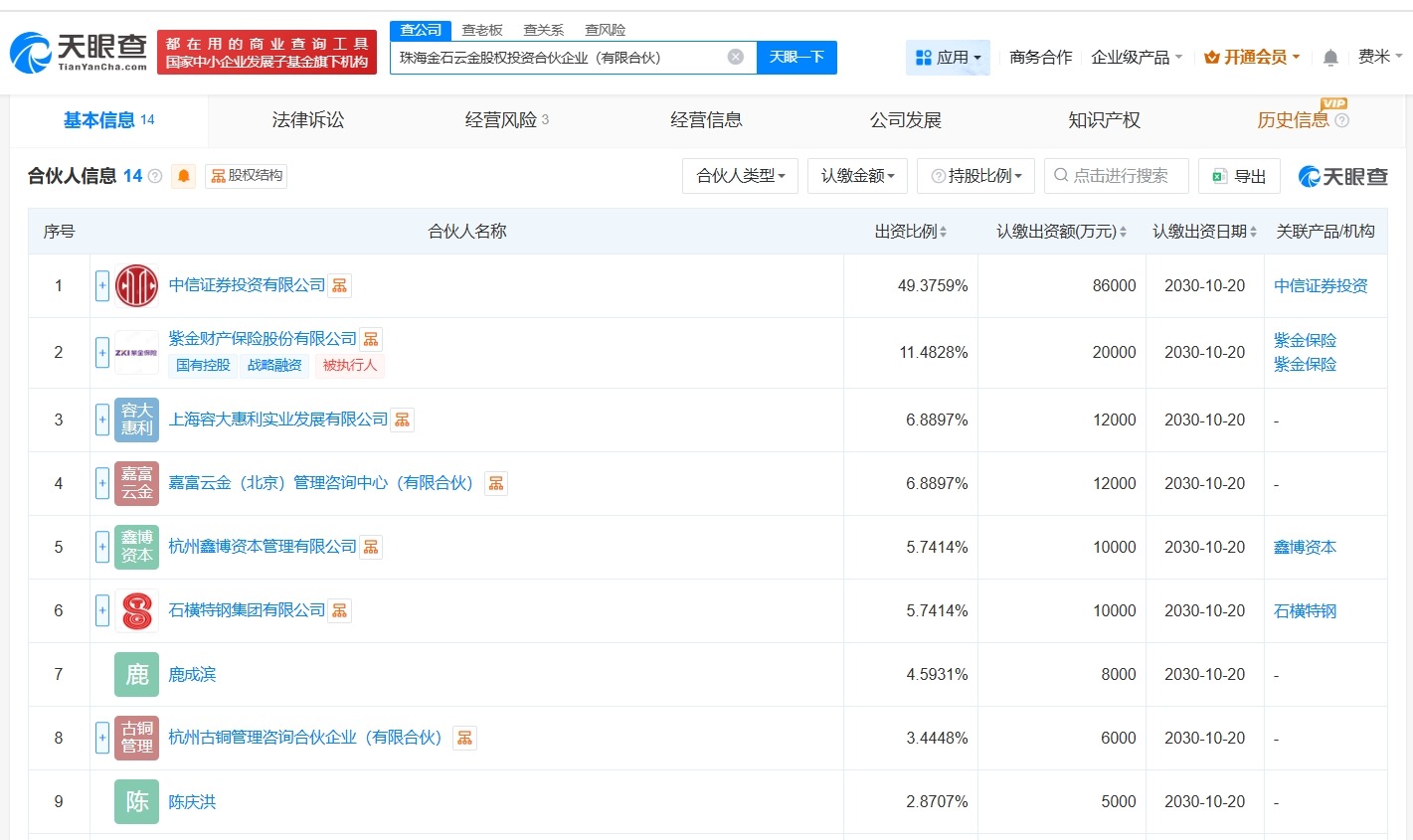Image resolution: width=1413 pixels, height=840 pixels.
Task: Open the 合伙人类型 filter dropdown
Action: tap(740, 176)
